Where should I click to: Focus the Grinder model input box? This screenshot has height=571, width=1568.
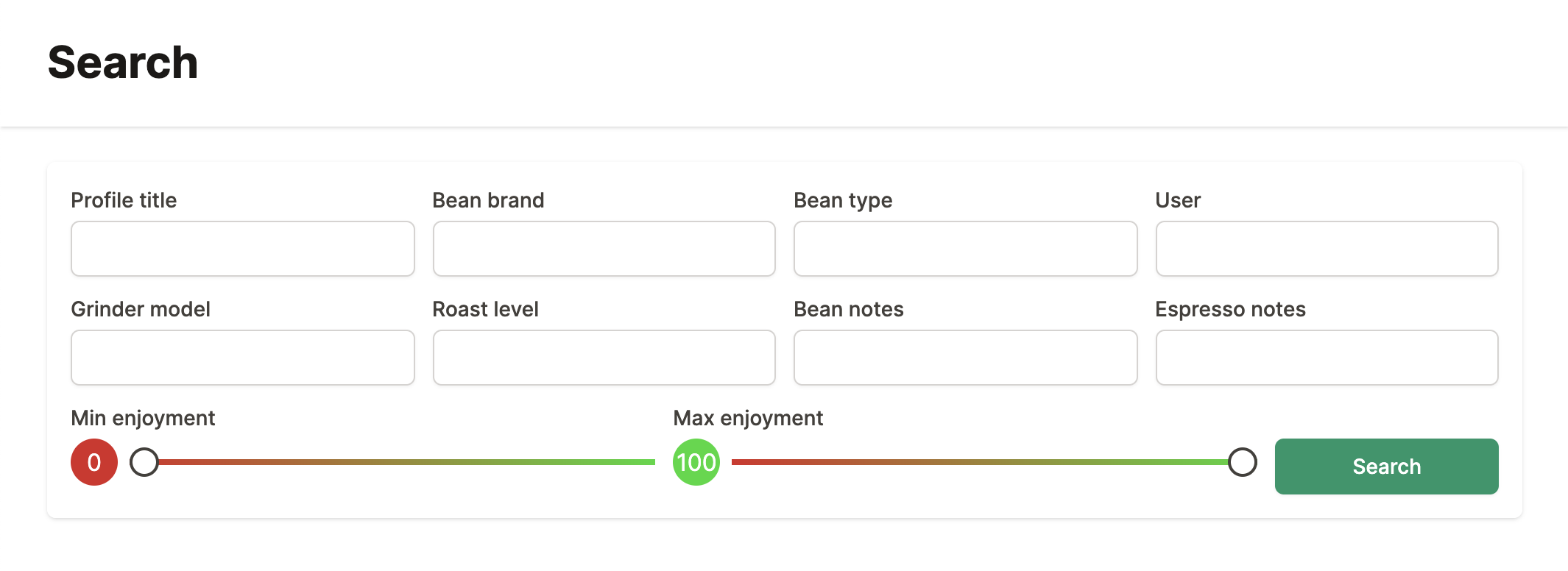[x=242, y=358]
